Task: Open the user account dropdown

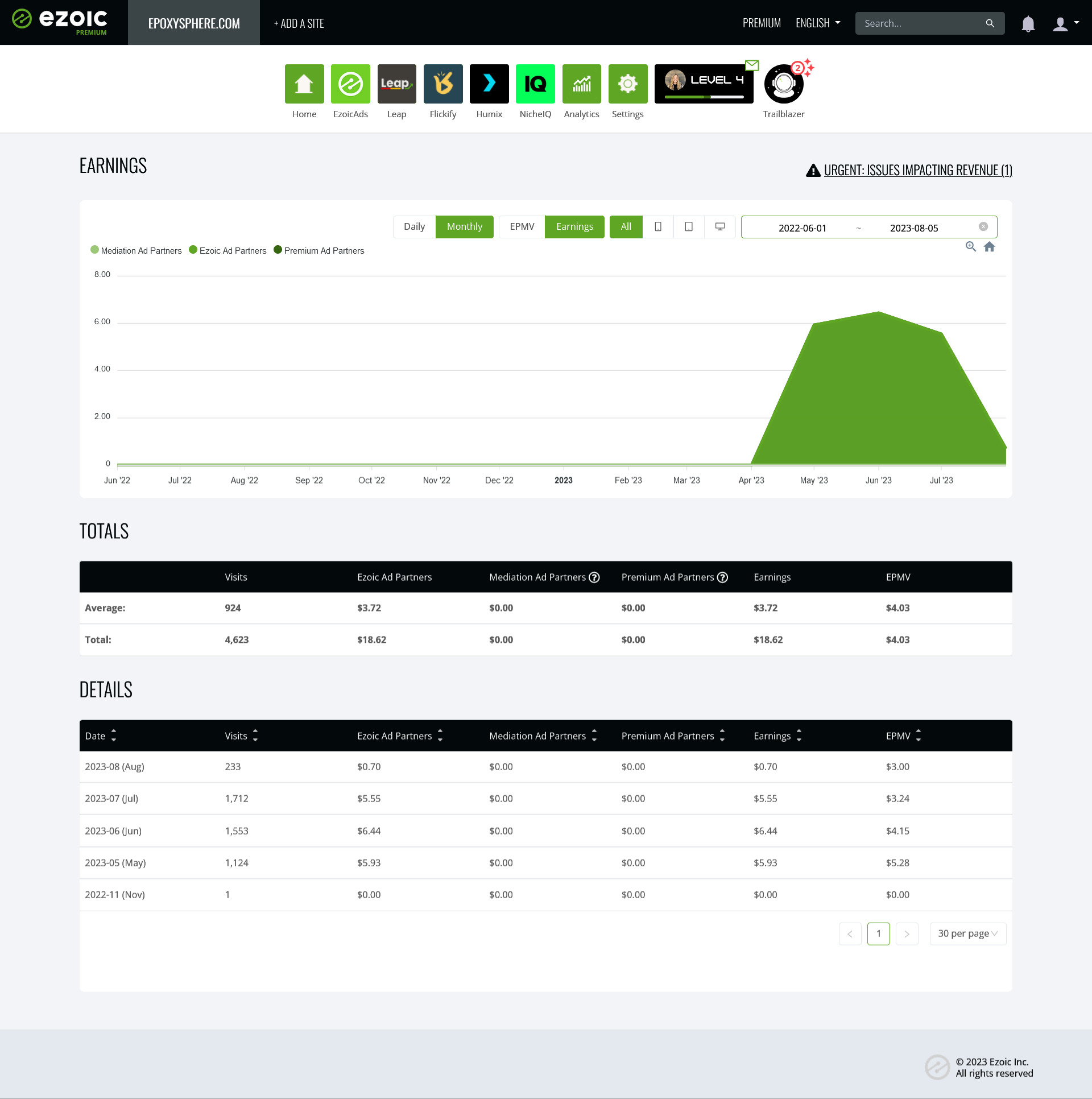Action: point(1066,24)
